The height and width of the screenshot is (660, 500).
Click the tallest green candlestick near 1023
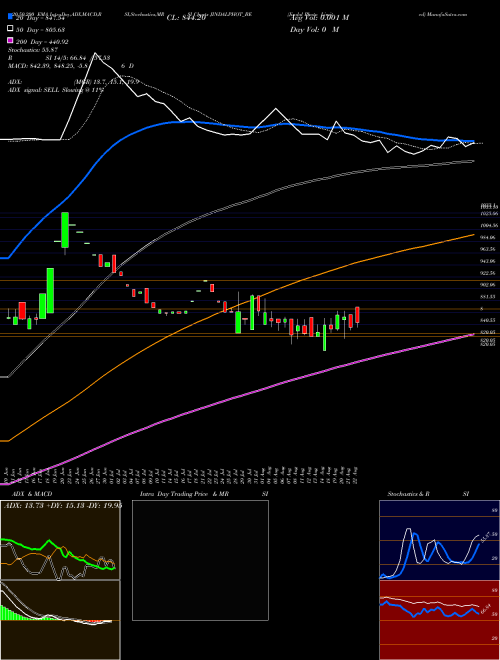coord(65,230)
